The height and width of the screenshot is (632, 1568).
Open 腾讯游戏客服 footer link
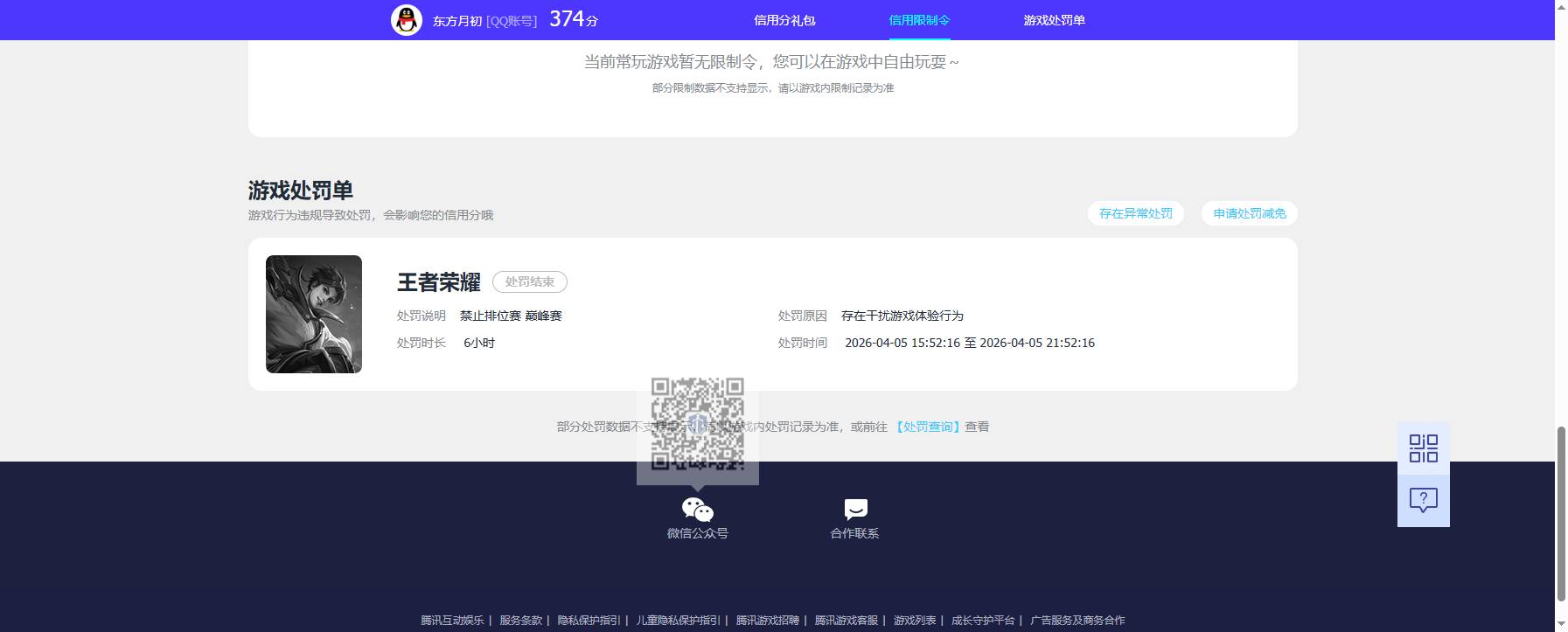847,621
